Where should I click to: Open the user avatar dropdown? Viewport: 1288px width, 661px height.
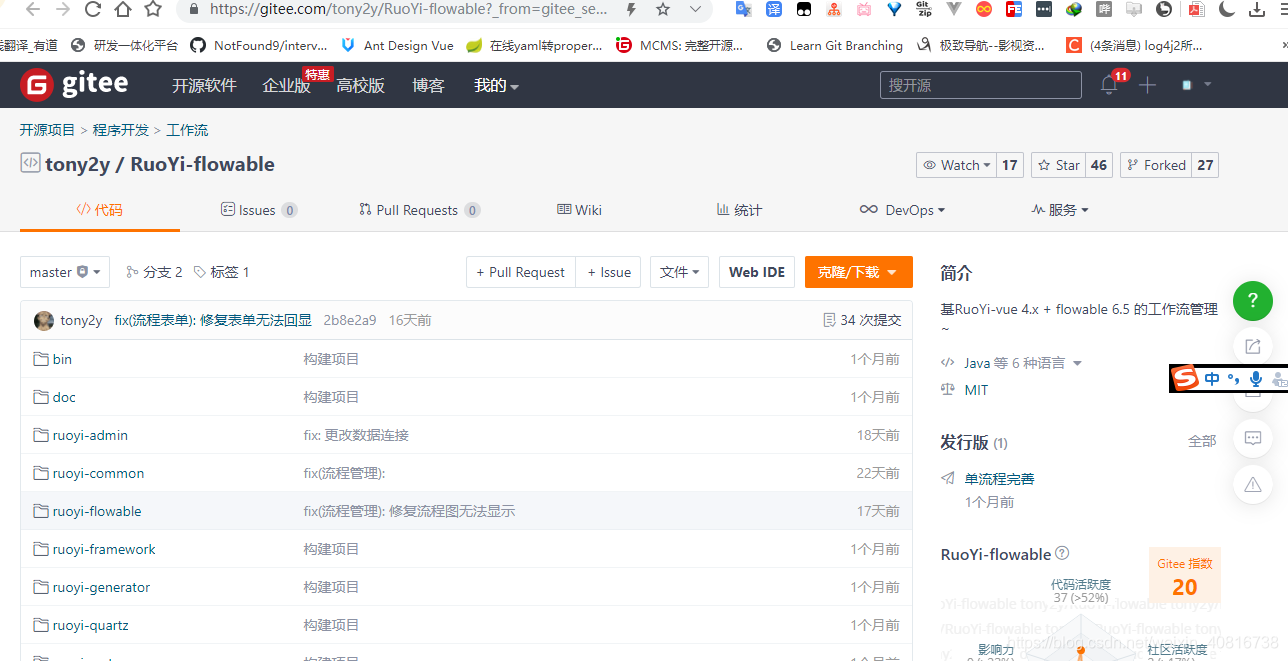pos(1196,85)
